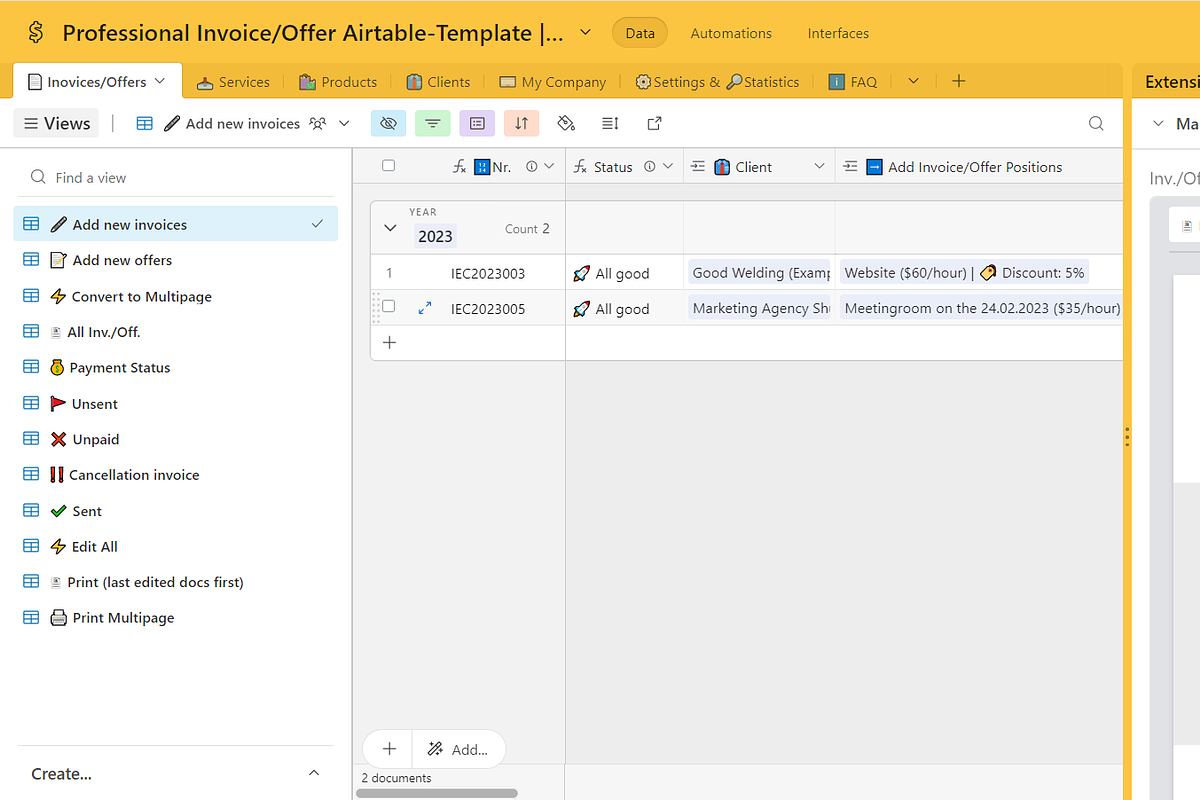Open the All Inv./Off. view
Image resolution: width=1200 pixels, height=800 pixels.
pos(175,332)
